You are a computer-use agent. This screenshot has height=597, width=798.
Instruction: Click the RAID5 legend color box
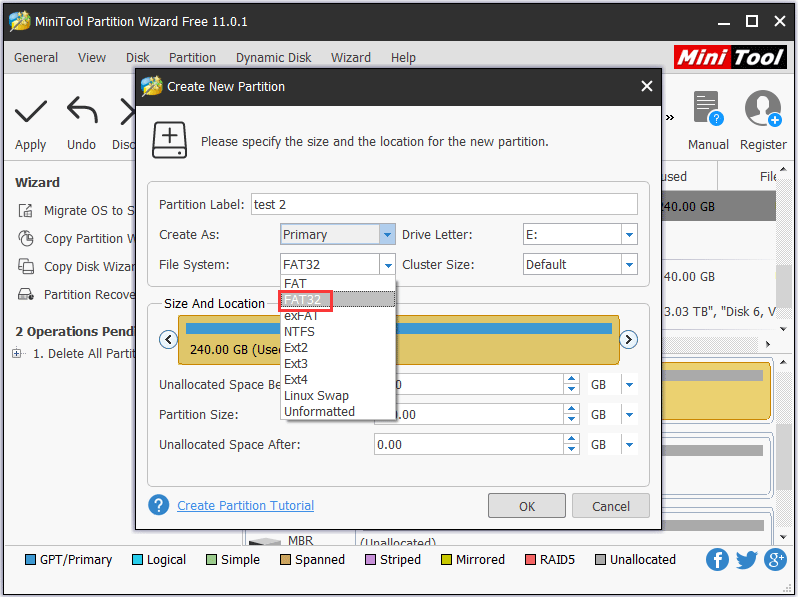point(530,559)
